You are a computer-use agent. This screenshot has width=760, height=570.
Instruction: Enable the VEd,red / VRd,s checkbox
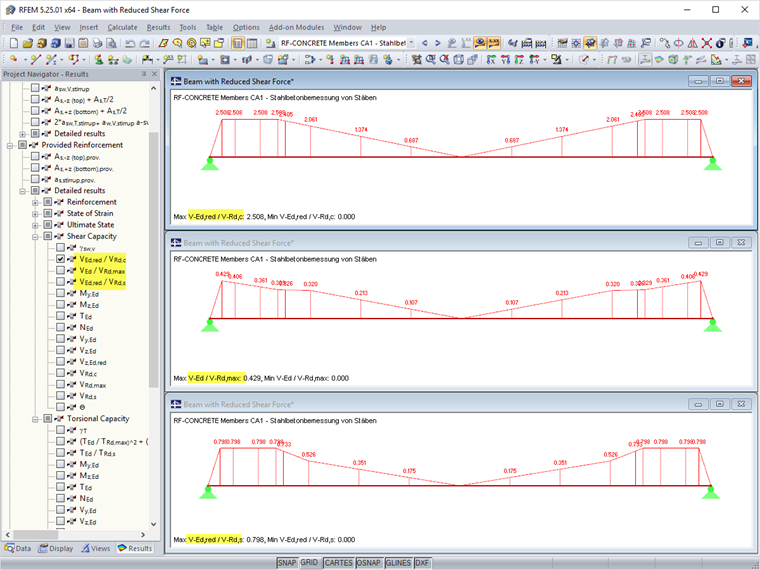click(x=61, y=282)
